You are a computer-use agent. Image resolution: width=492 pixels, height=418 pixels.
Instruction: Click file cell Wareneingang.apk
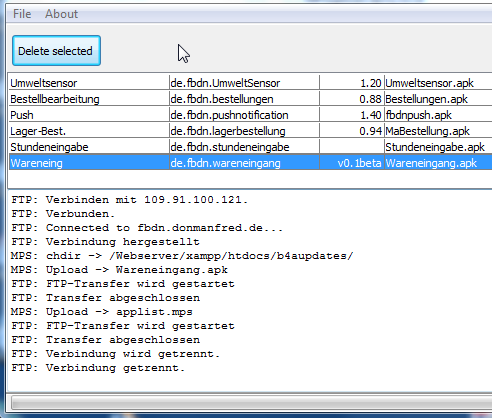[x=438, y=163]
